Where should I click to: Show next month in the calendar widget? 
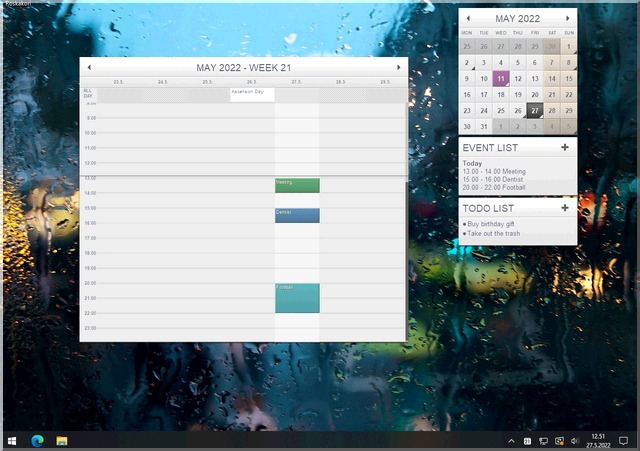(567, 18)
